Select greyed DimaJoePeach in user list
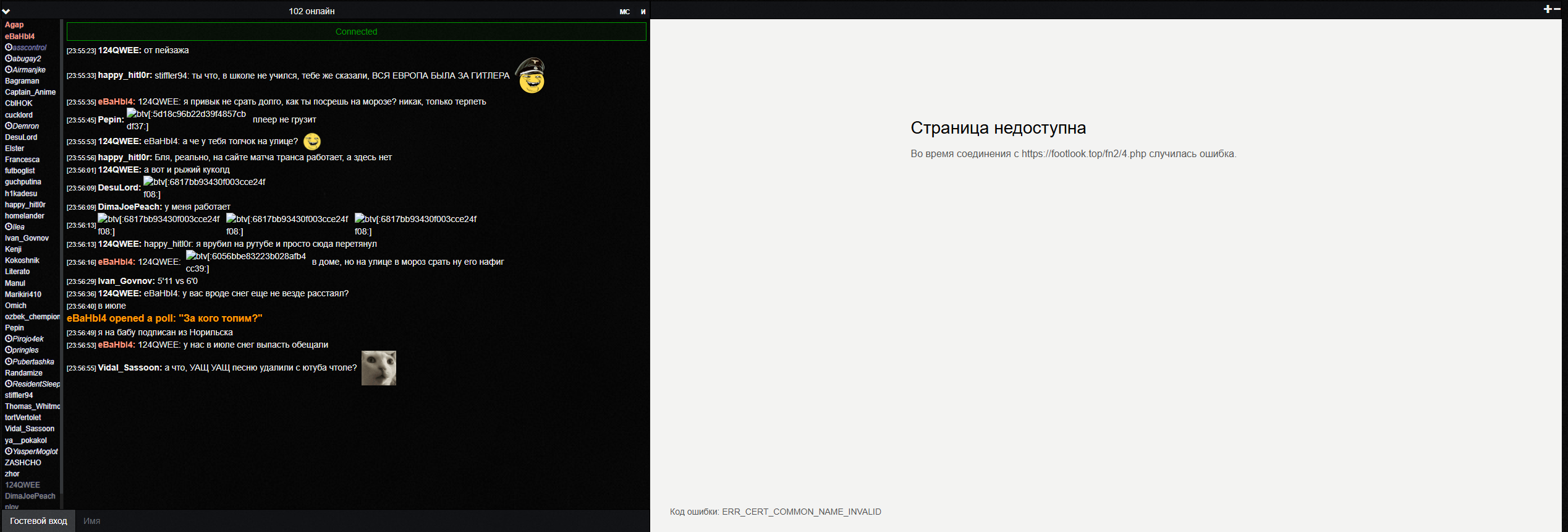1568x532 pixels. point(30,496)
